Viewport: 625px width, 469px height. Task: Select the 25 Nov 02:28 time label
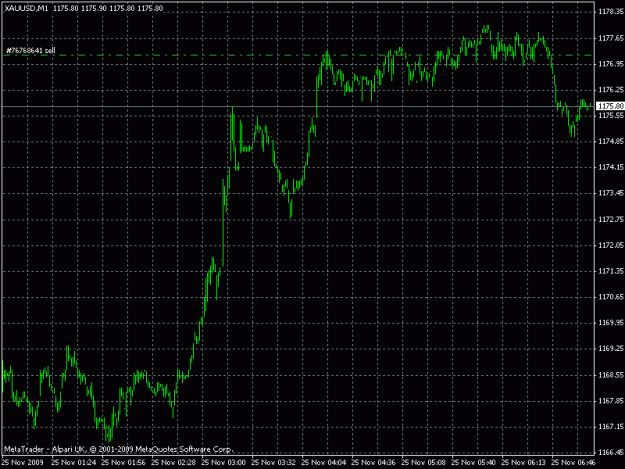pos(174,463)
